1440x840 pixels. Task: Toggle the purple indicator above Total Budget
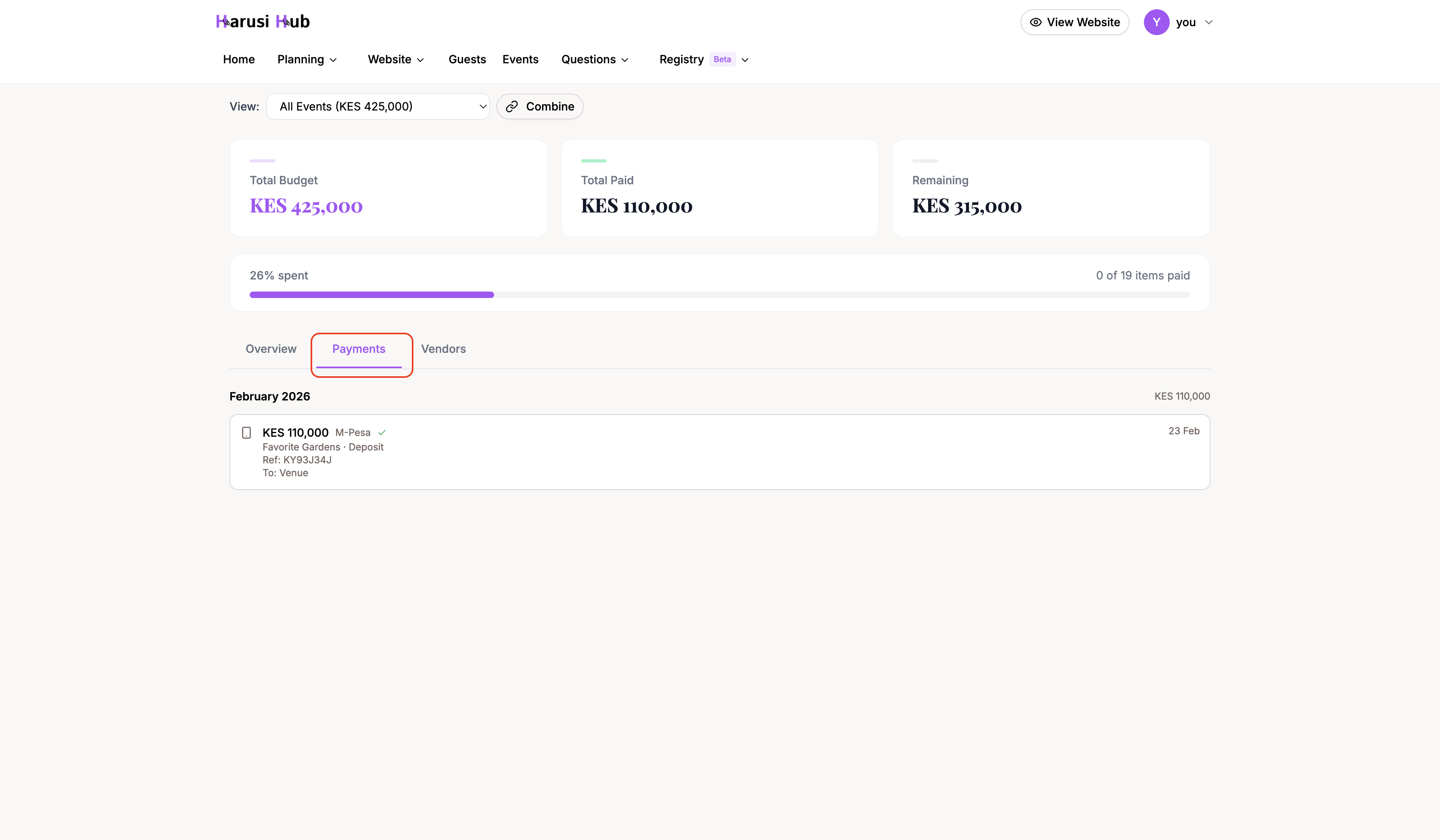(263, 160)
